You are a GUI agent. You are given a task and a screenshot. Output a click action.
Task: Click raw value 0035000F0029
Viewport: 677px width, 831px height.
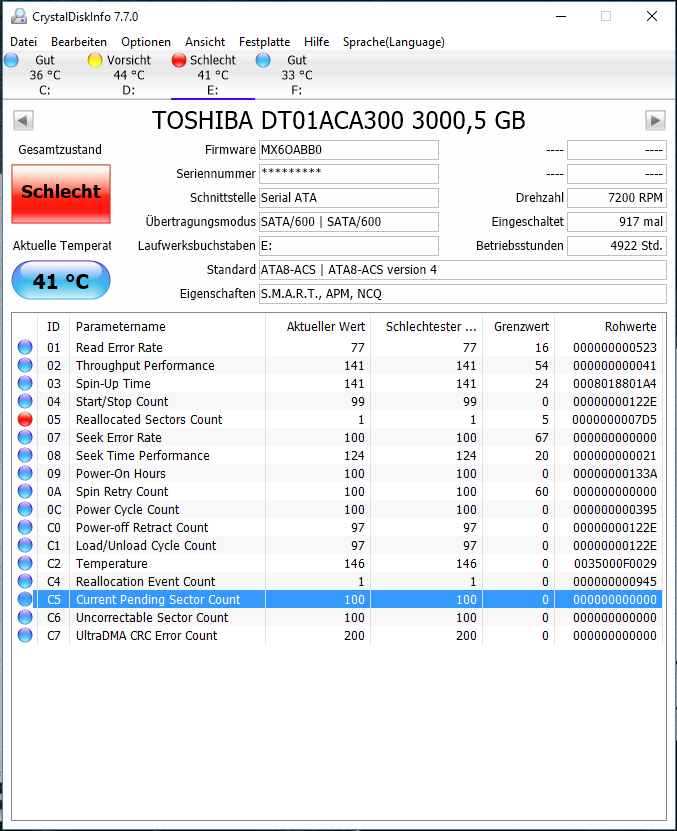[x=615, y=564]
